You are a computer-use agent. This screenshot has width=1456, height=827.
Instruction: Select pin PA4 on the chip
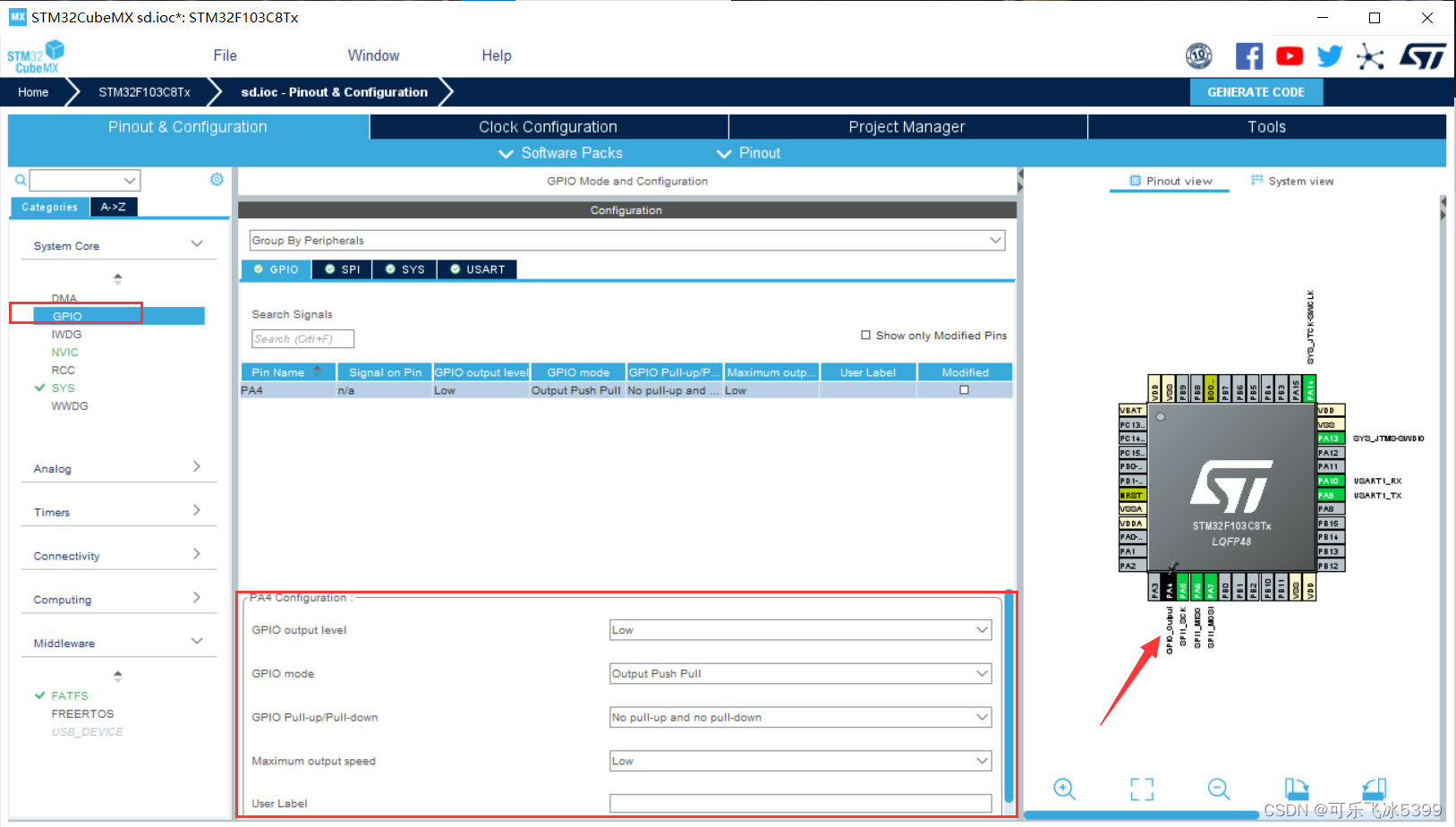[x=1169, y=587]
